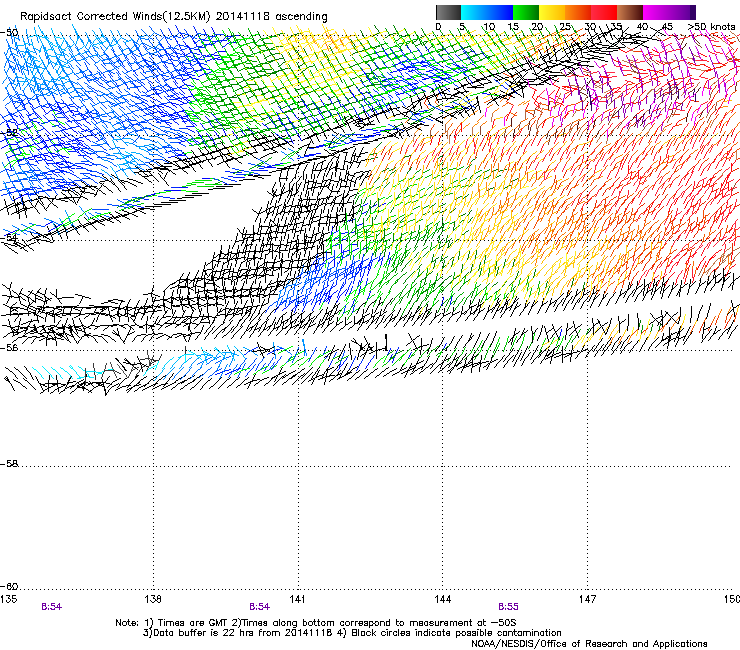The width and height of the screenshot is (740, 650).
Task: Click the orange 25-30 knots legend swatch
Action: 578,12
